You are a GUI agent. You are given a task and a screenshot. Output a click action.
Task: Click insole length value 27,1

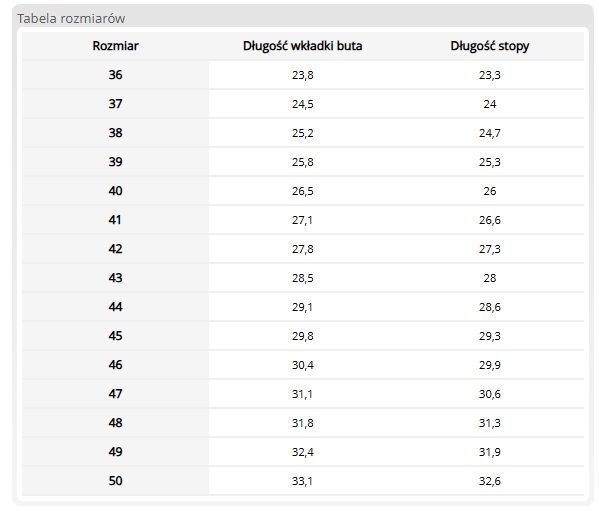pos(302,220)
